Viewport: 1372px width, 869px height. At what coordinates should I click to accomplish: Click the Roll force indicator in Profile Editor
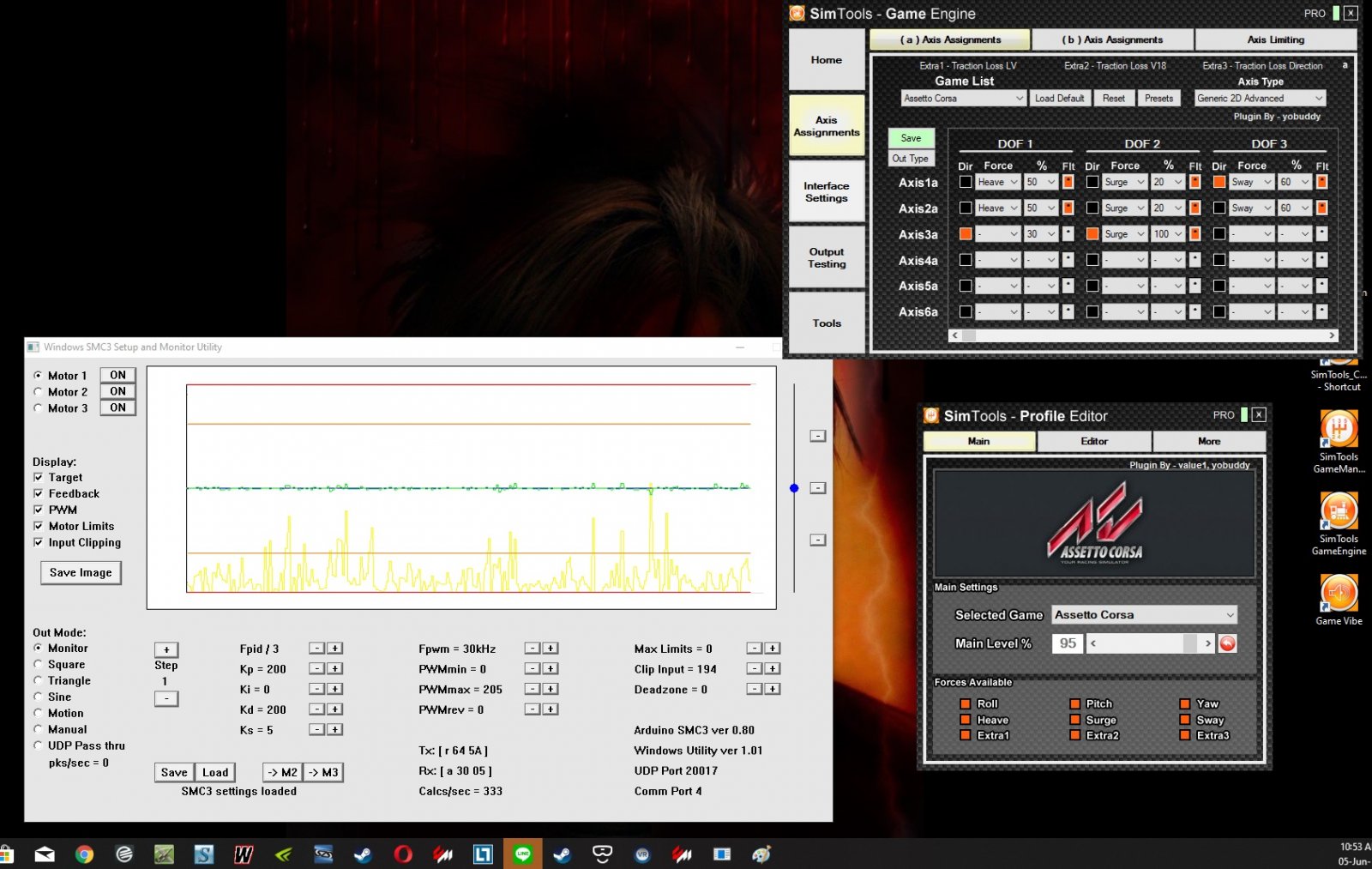(x=966, y=703)
